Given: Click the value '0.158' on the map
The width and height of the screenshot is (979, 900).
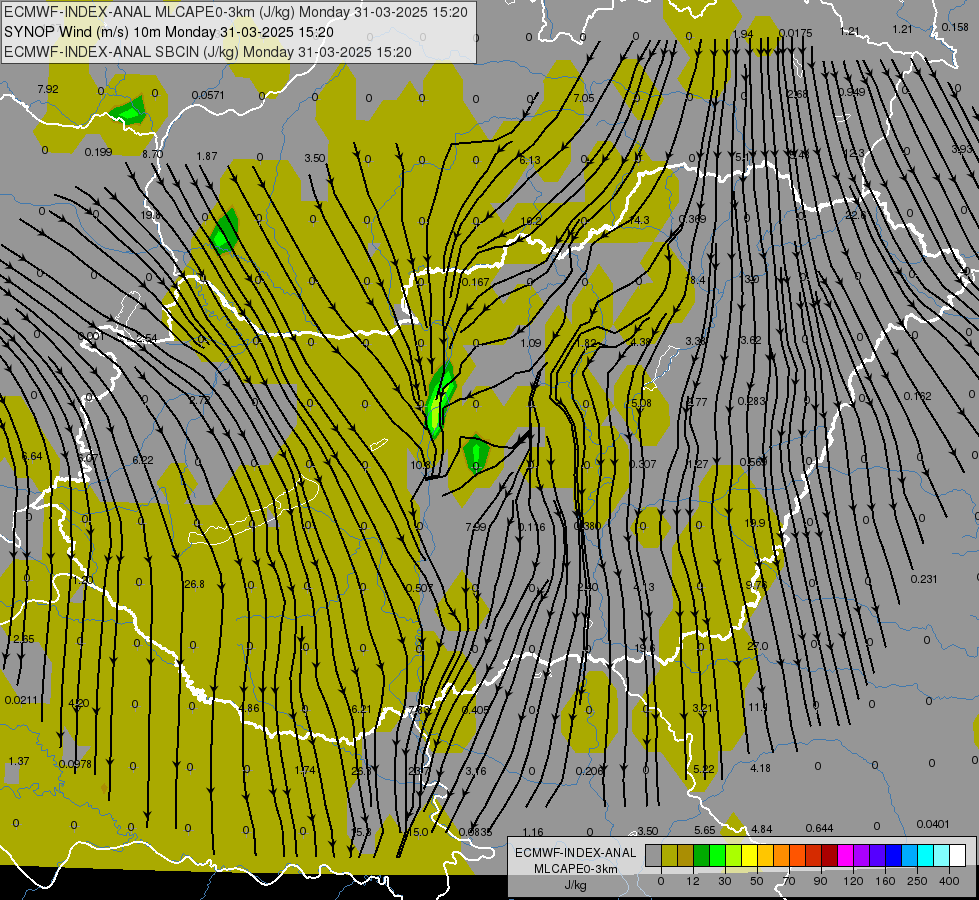Looking at the screenshot, I should coord(955,27).
